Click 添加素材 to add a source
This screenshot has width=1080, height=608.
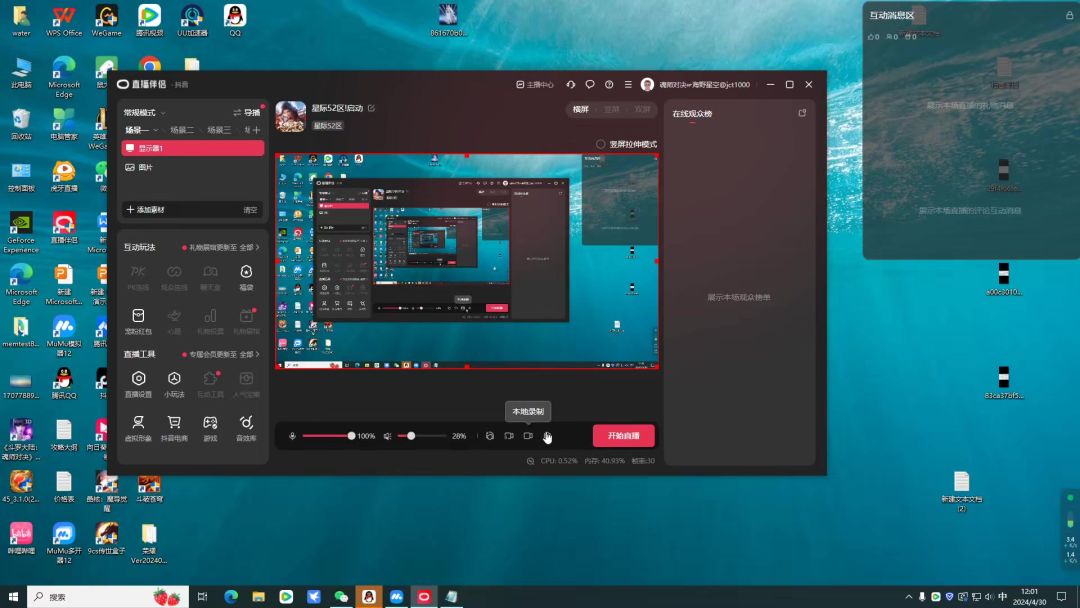[146, 210]
